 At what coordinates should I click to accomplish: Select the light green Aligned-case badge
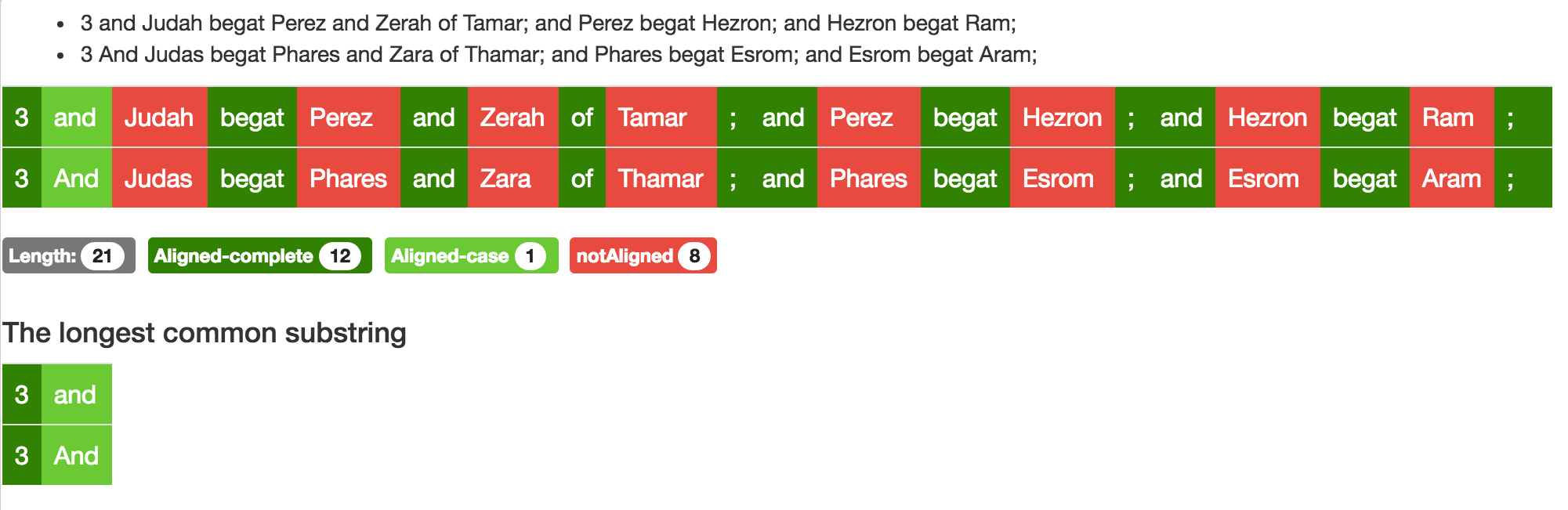tap(471, 256)
